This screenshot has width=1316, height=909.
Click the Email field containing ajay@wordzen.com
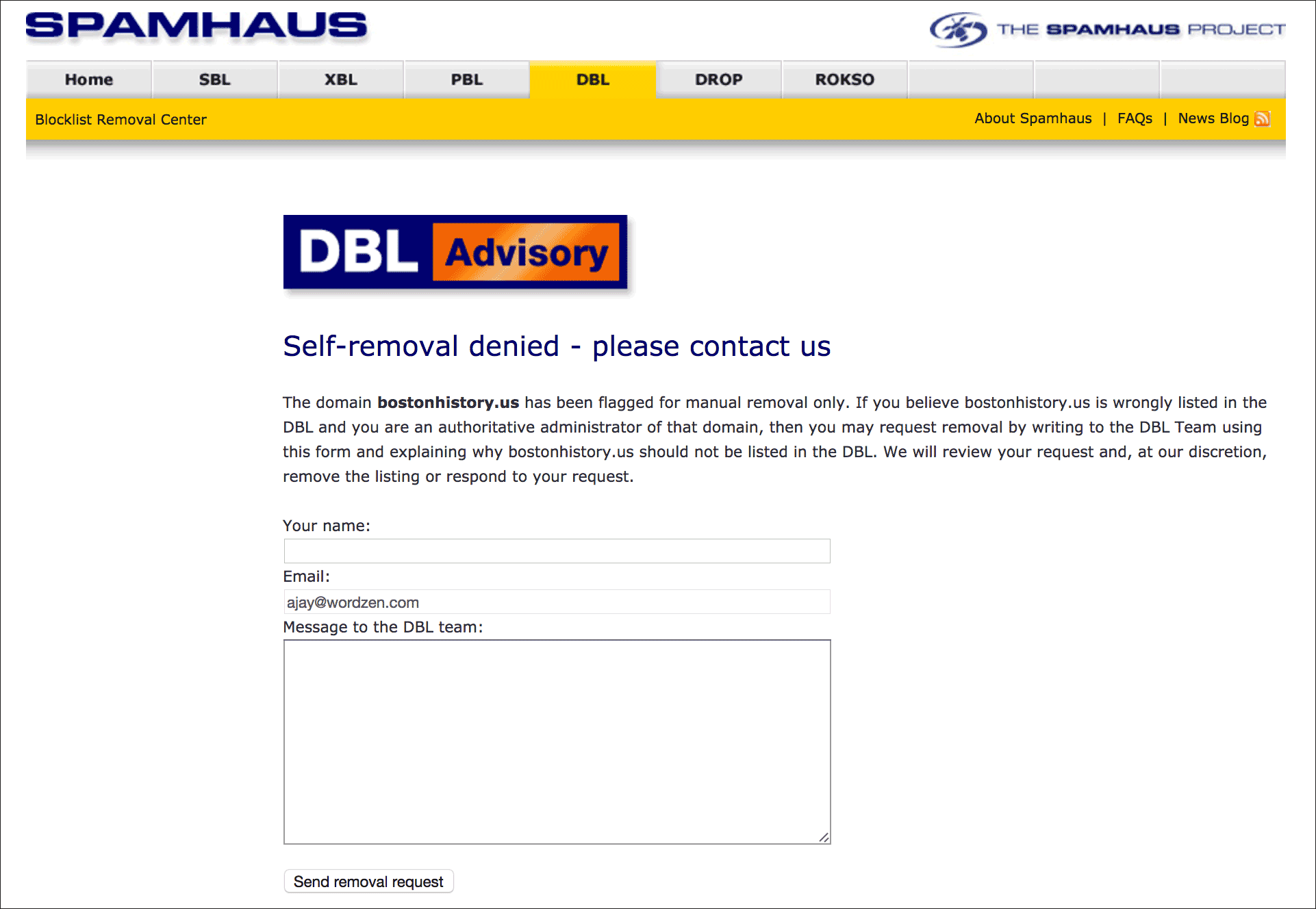click(x=557, y=602)
